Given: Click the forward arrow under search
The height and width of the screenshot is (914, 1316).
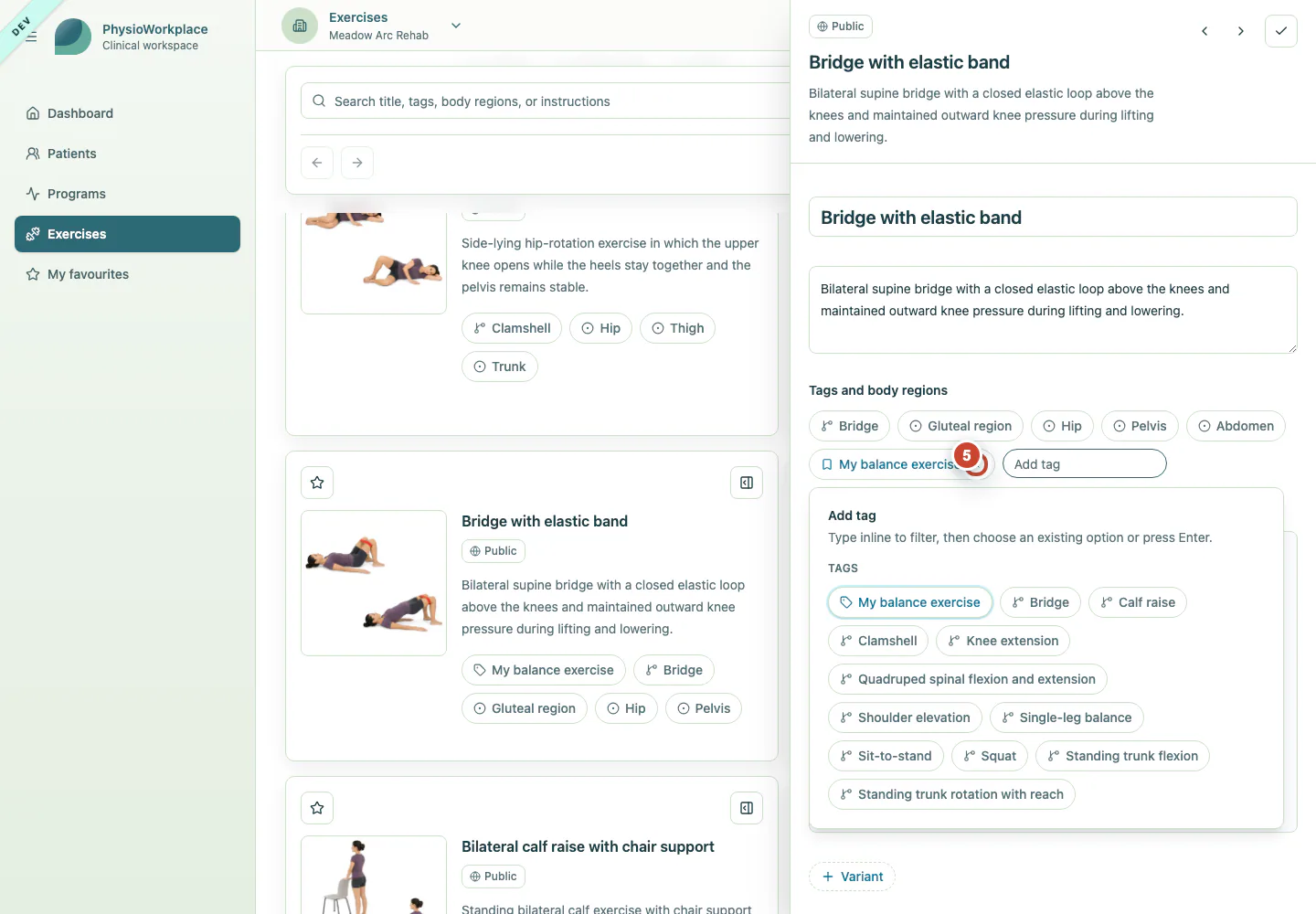Looking at the screenshot, I should click(x=357, y=163).
